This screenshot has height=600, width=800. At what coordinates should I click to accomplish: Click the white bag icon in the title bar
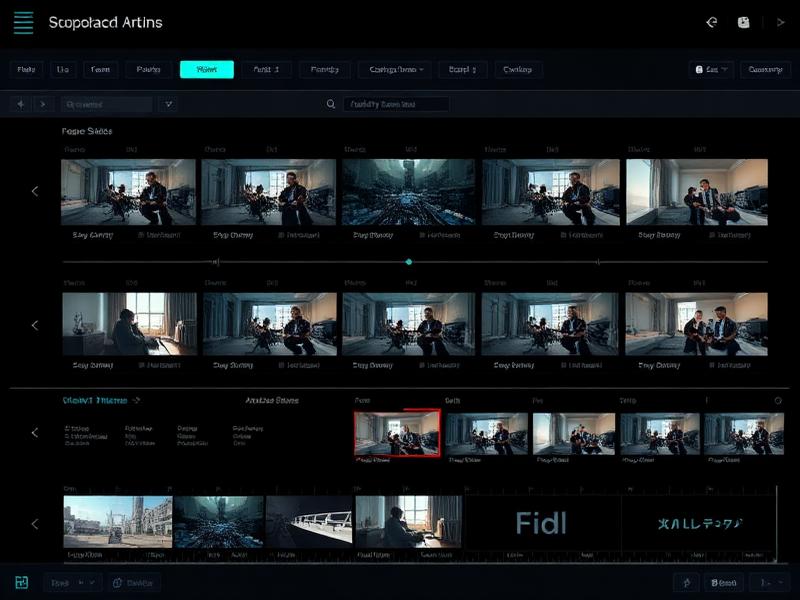[x=744, y=22]
